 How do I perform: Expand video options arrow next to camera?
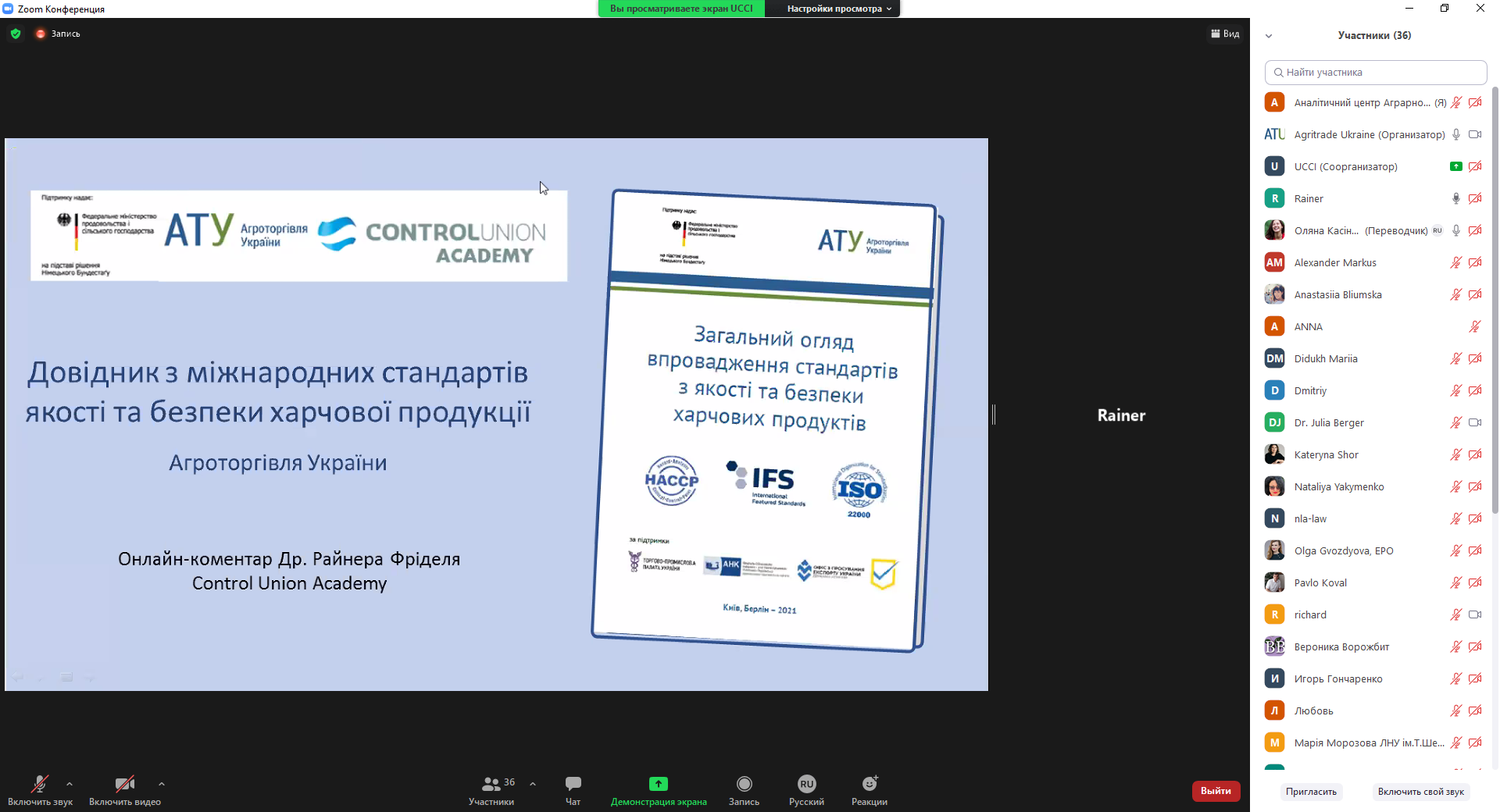click(162, 783)
